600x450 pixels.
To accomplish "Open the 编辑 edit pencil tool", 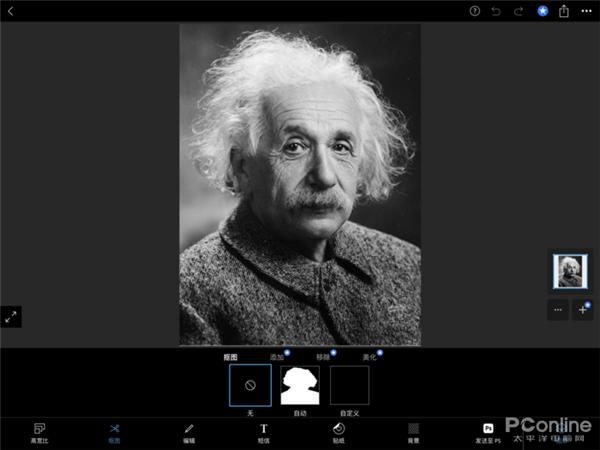I will (x=189, y=433).
